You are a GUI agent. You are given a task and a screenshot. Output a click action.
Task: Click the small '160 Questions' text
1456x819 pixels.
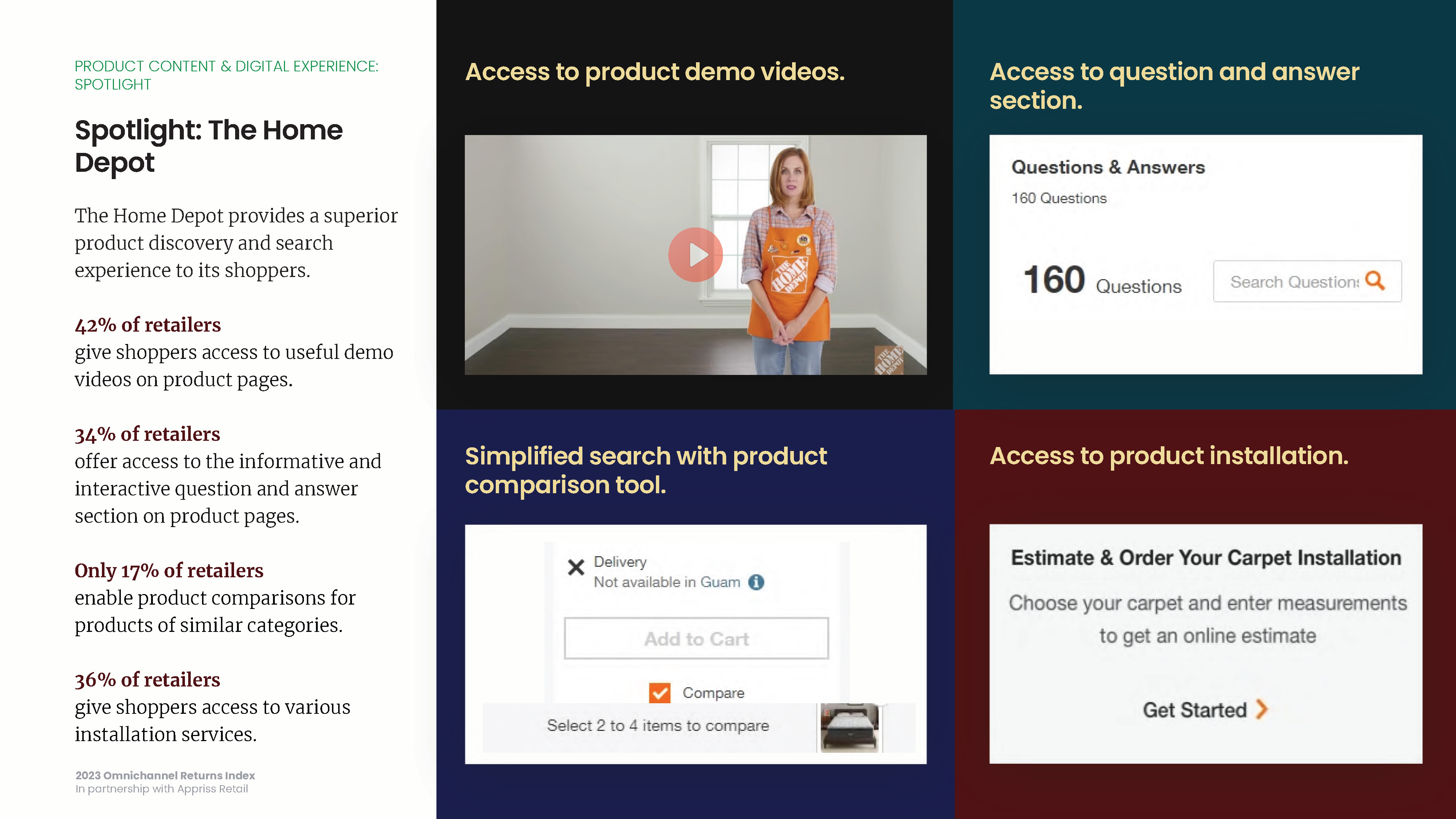[1059, 198]
